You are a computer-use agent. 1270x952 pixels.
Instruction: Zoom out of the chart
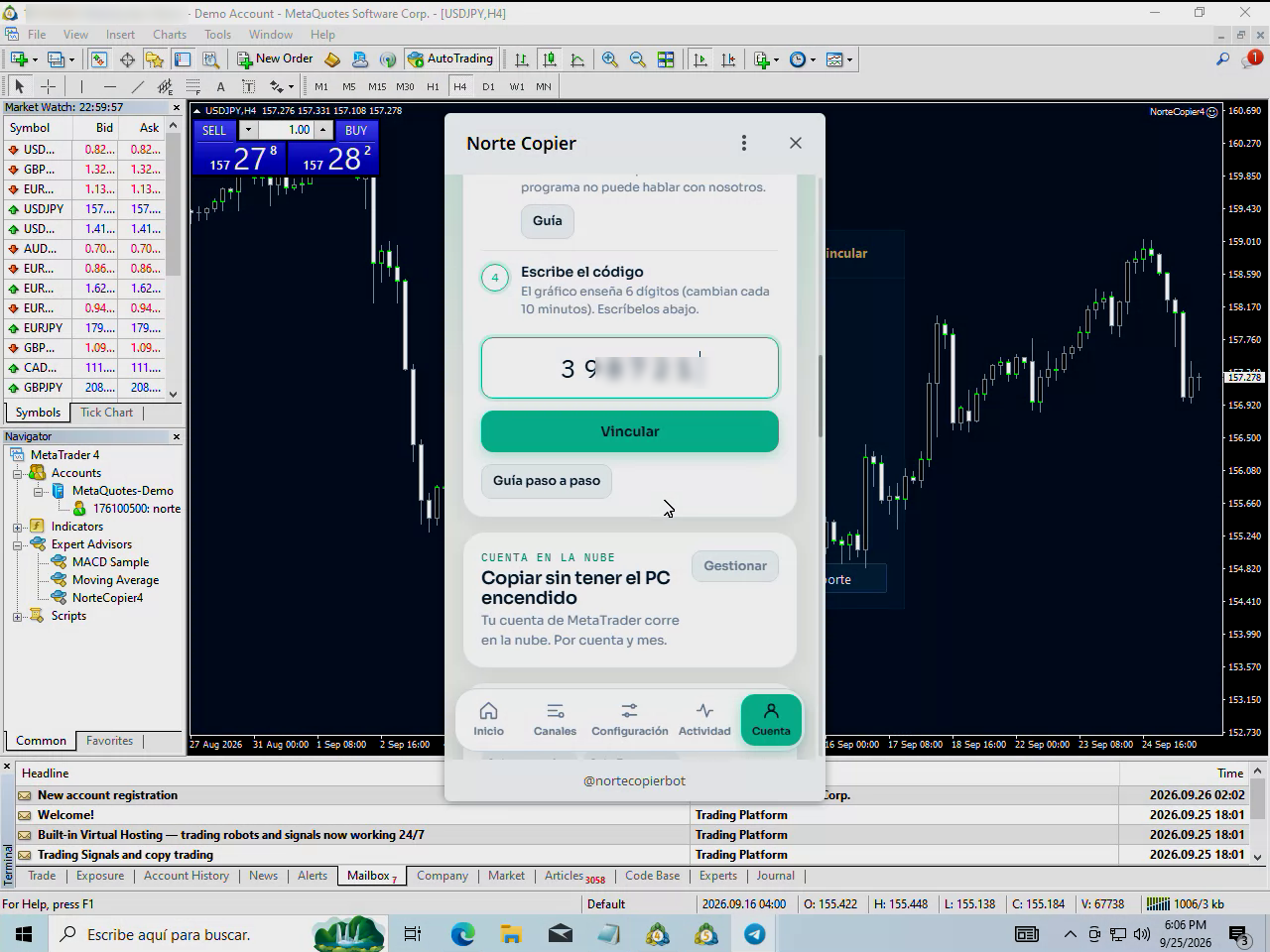click(637, 59)
